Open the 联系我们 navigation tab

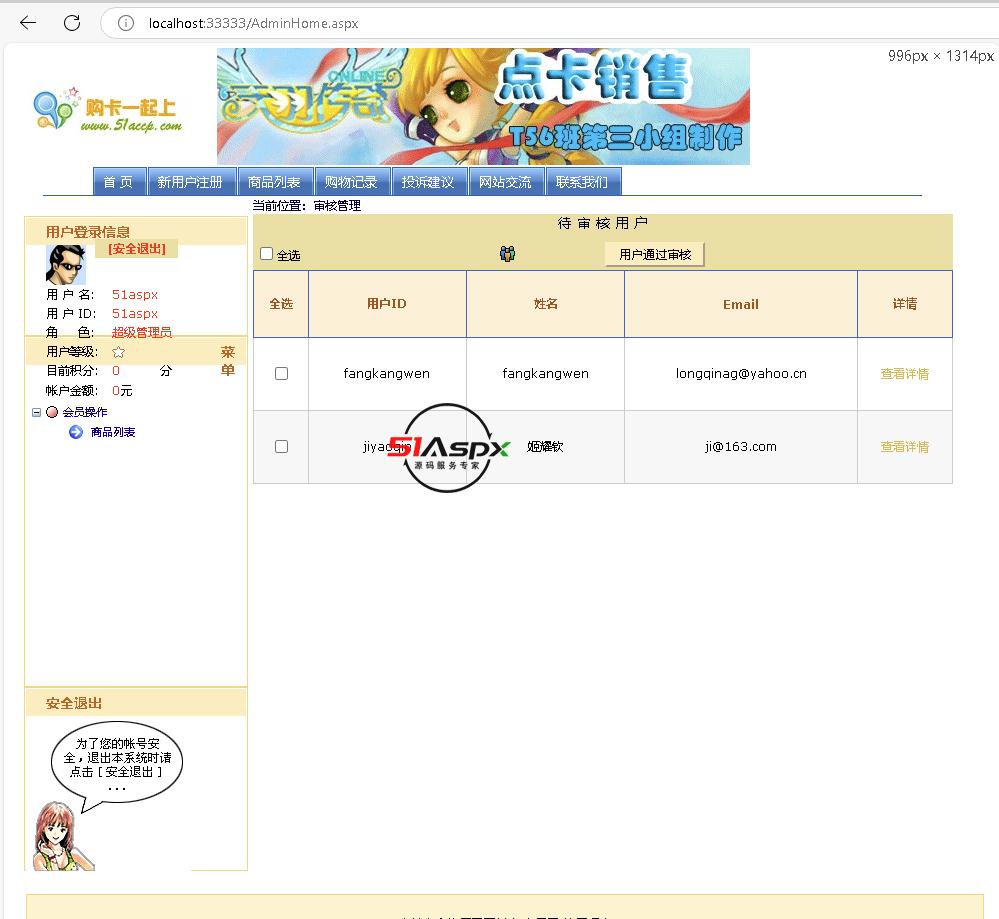pyautogui.click(x=582, y=182)
